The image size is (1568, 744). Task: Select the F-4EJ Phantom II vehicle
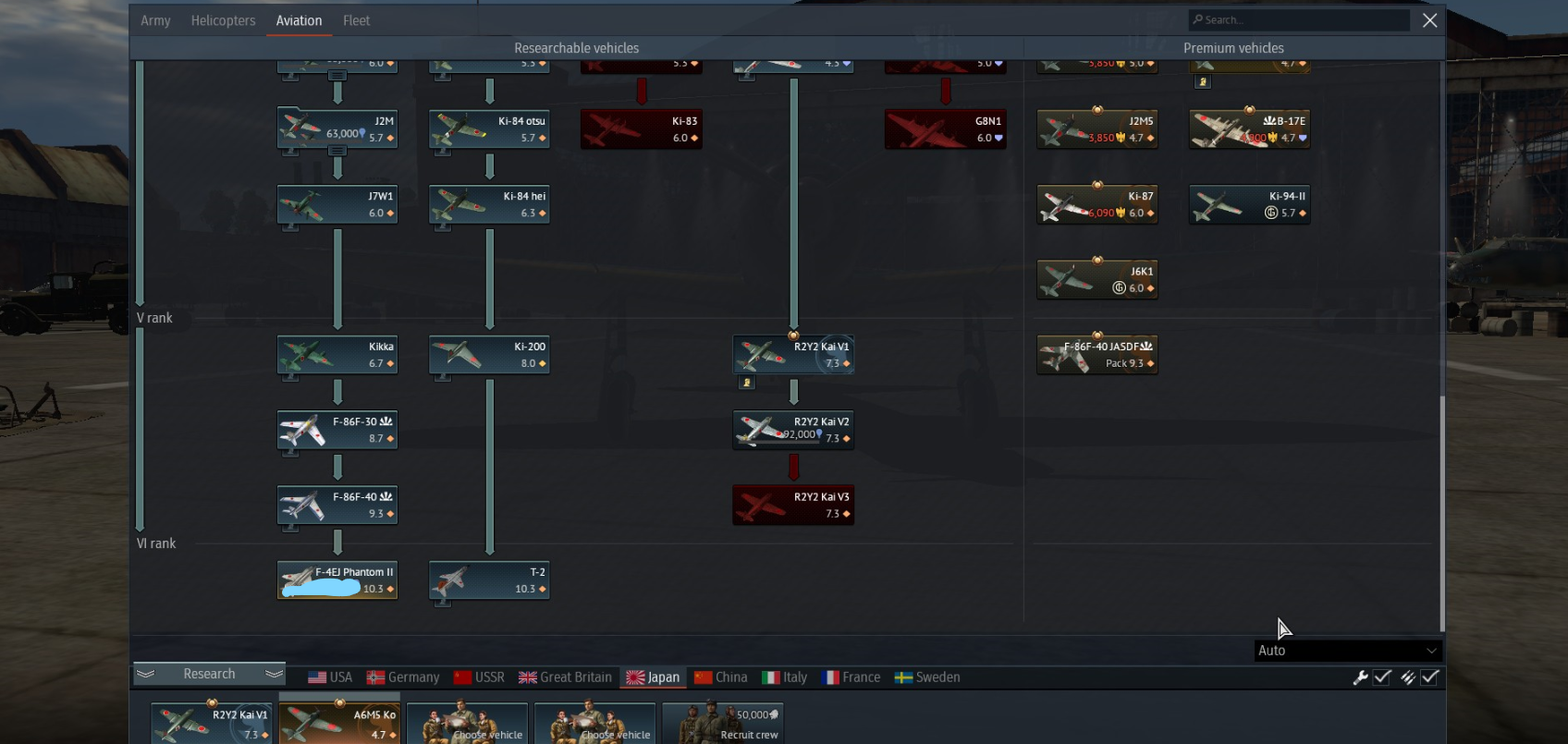pyautogui.click(x=337, y=580)
